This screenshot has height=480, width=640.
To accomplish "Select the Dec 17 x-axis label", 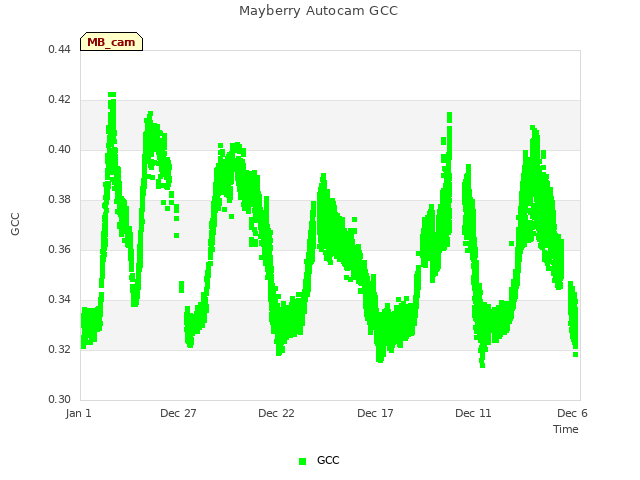I will 375,413.
